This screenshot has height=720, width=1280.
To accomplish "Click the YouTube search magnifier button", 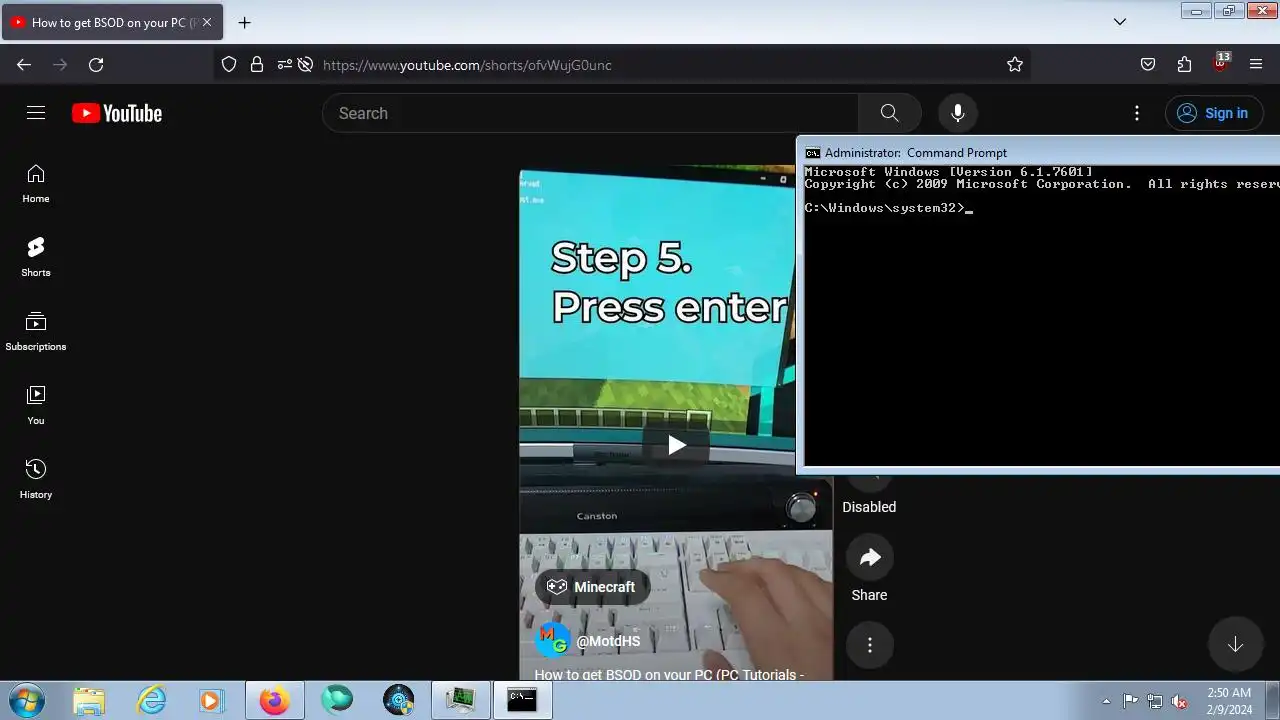I will pos(889,113).
